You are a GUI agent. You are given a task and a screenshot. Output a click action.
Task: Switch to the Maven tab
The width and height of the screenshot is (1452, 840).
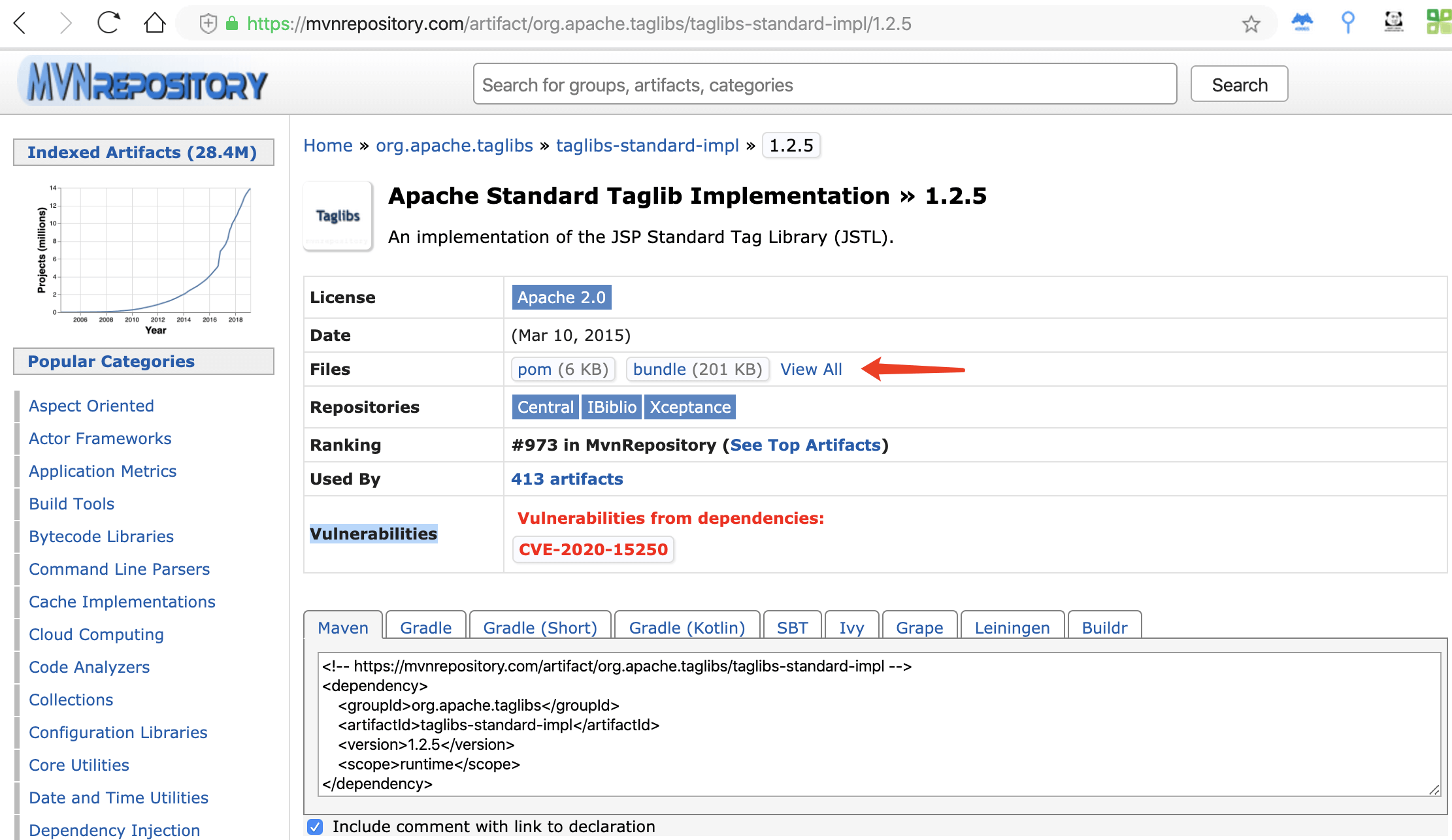click(x=343, y=627)
